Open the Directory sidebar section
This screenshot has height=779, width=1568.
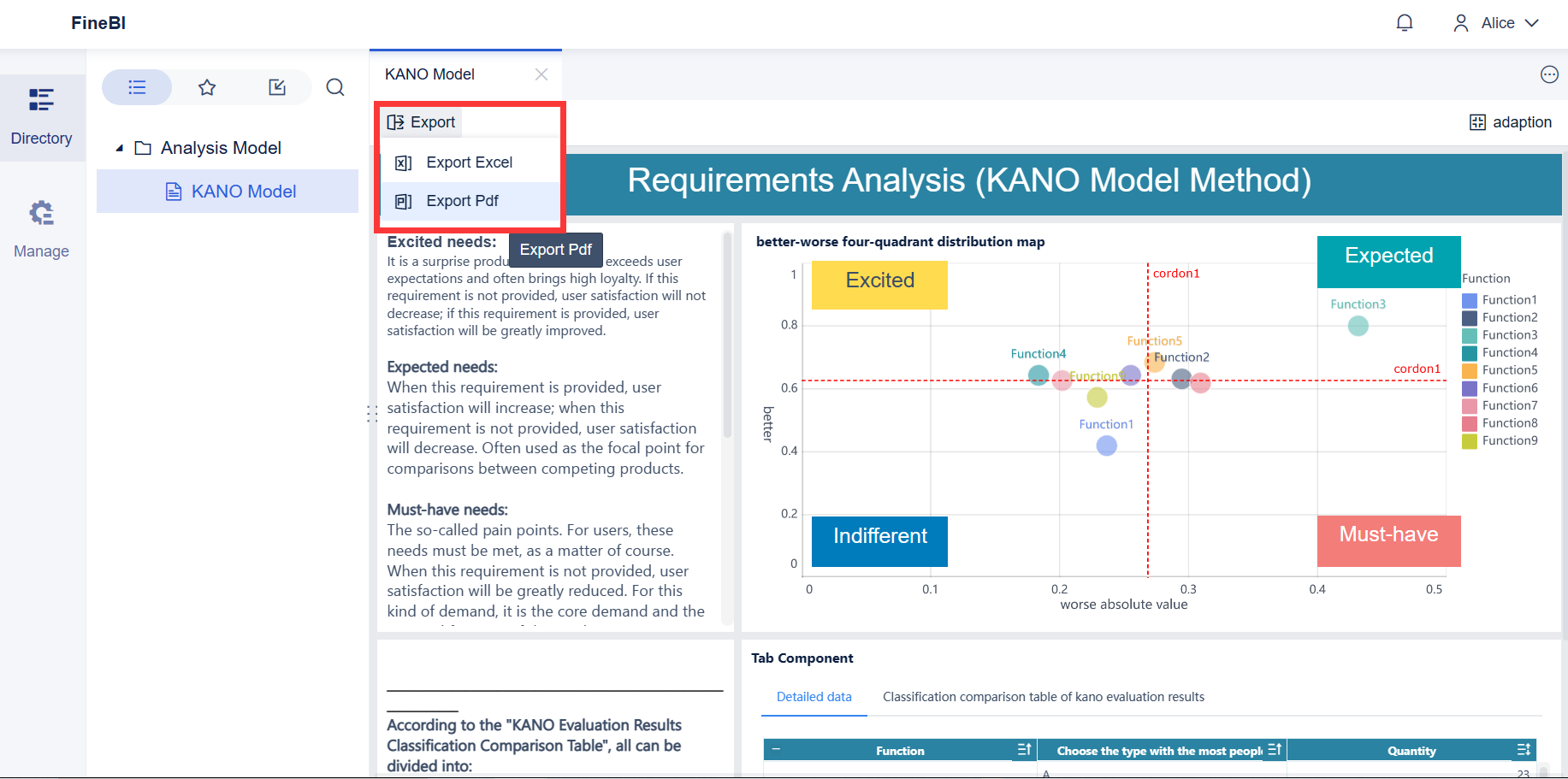[41, 117]
